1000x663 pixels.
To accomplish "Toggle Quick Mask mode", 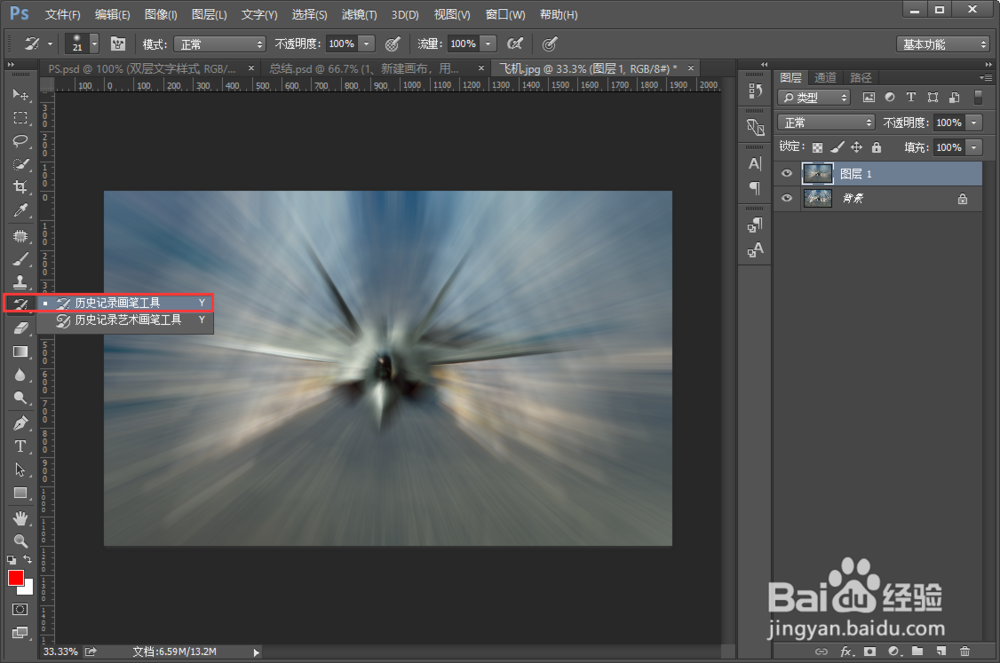I will (x=20, y=609).
